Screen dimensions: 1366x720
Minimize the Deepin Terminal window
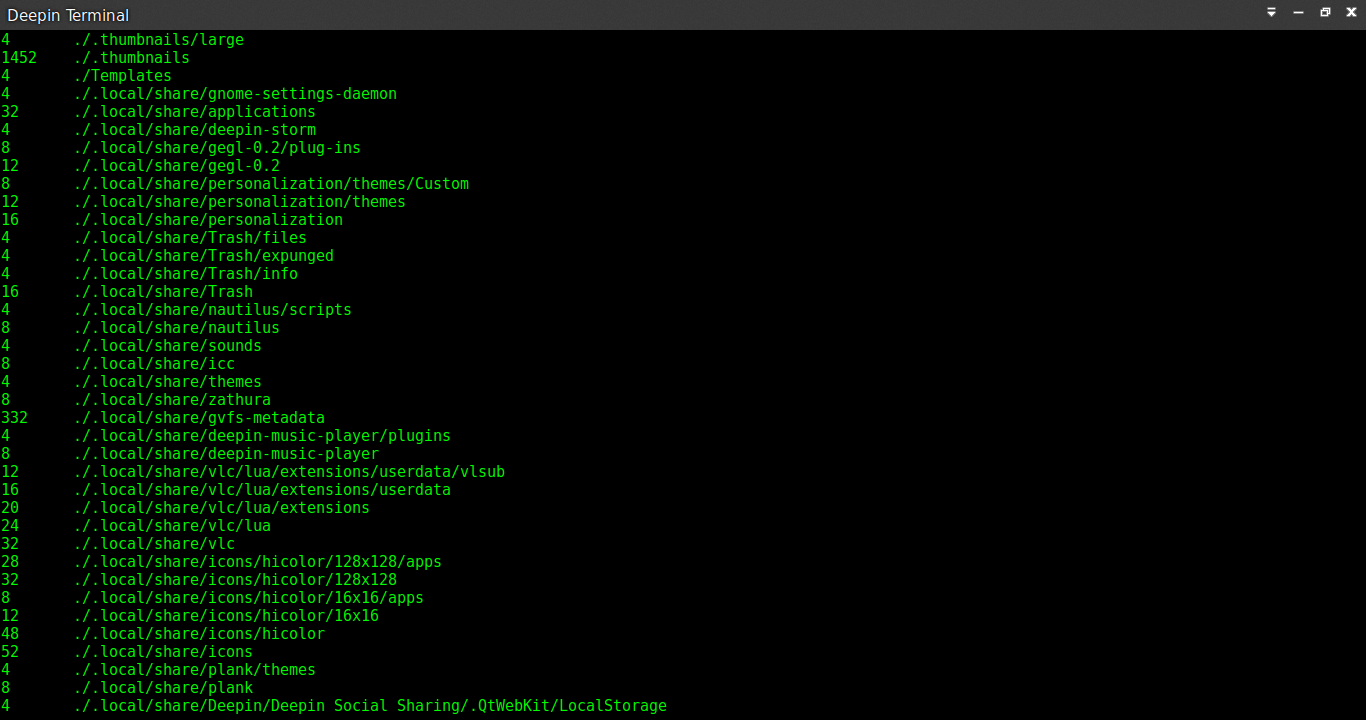1298,12
